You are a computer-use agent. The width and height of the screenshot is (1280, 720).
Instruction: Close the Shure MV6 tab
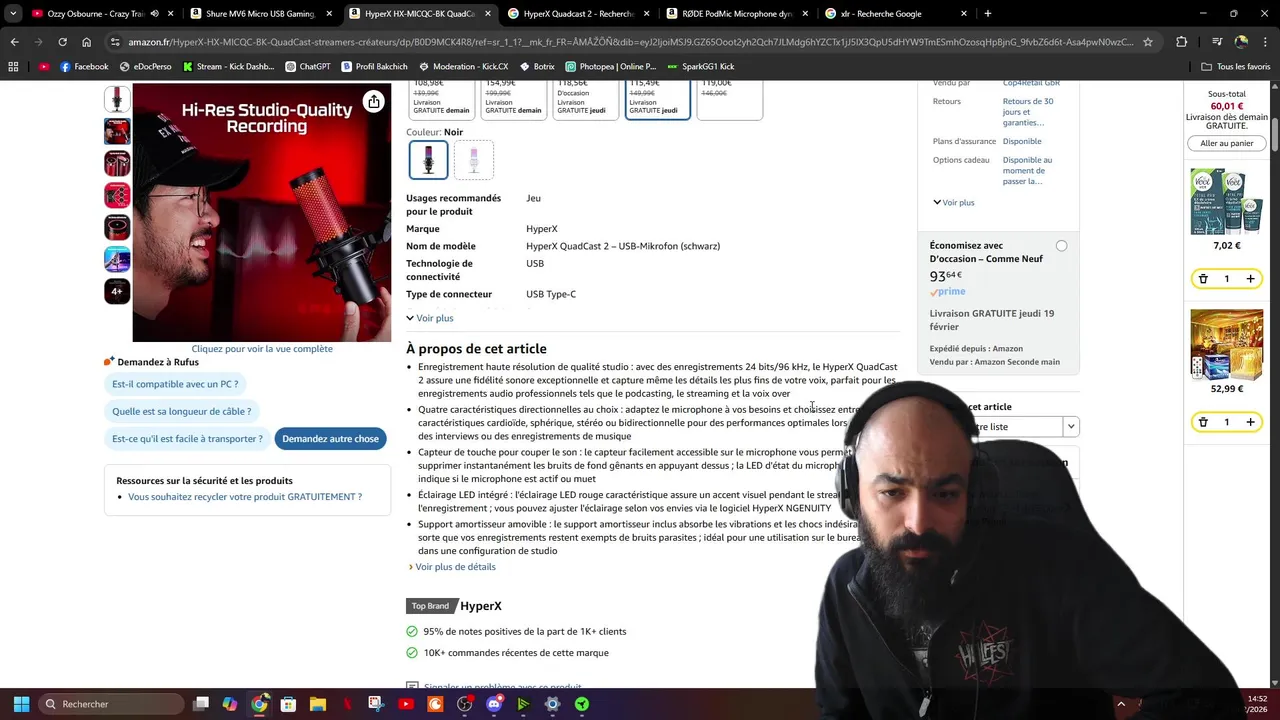(x=329, y=14)
